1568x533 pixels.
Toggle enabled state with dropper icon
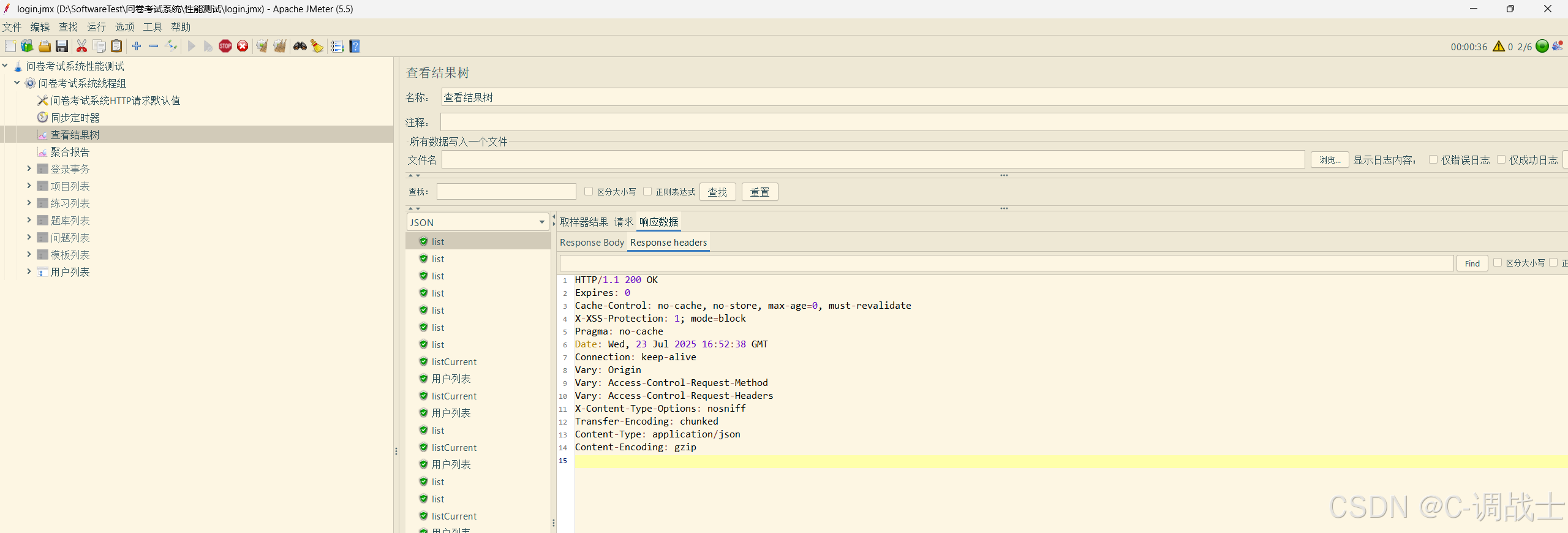point(171,47)
